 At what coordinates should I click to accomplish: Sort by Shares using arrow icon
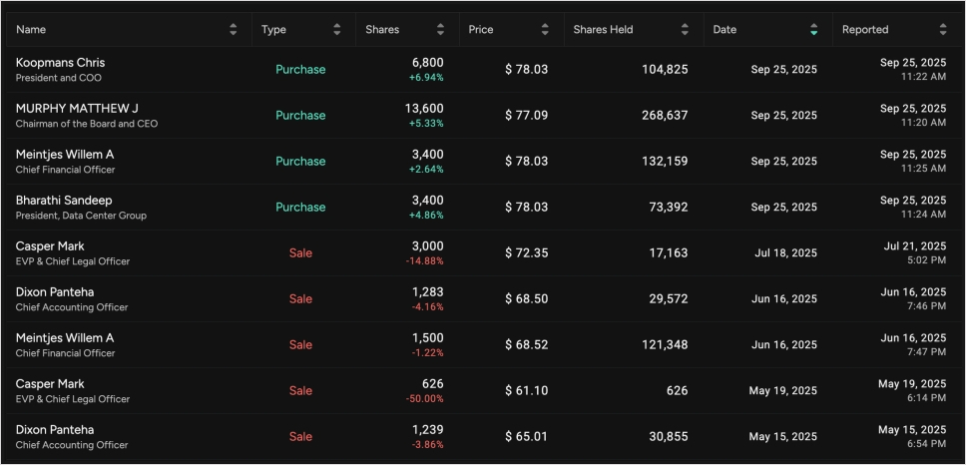coord(441,30)
